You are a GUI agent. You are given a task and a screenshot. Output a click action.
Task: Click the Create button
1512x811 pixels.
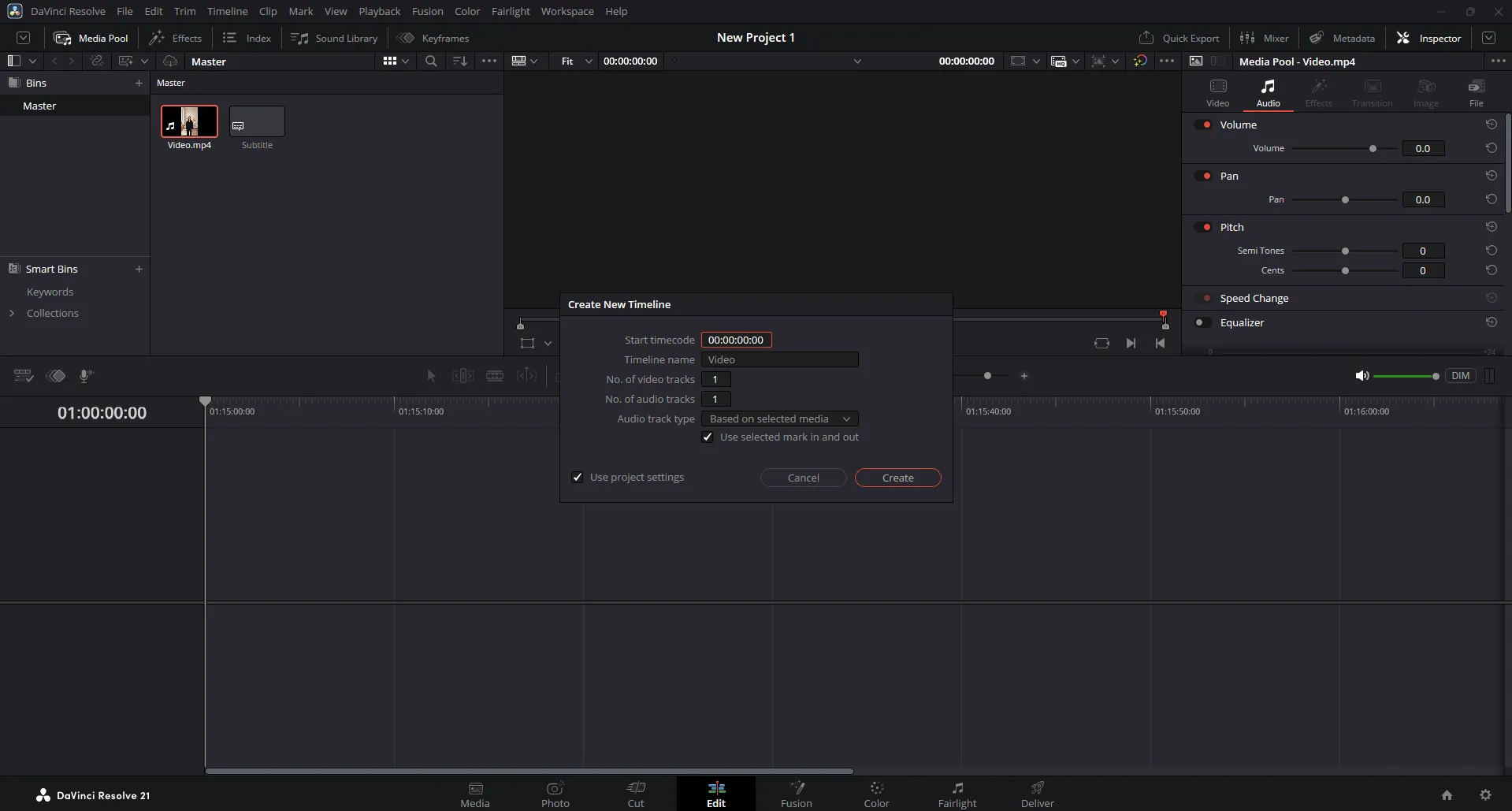click(897, 478)
